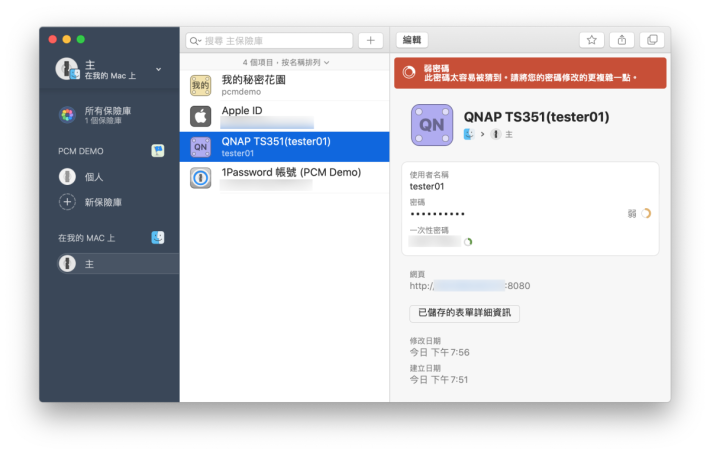Image resolution: width=710 pixels, height=454 pixels.
Task: Click the large QN icon in detail pane
Action: coord(432,125)
